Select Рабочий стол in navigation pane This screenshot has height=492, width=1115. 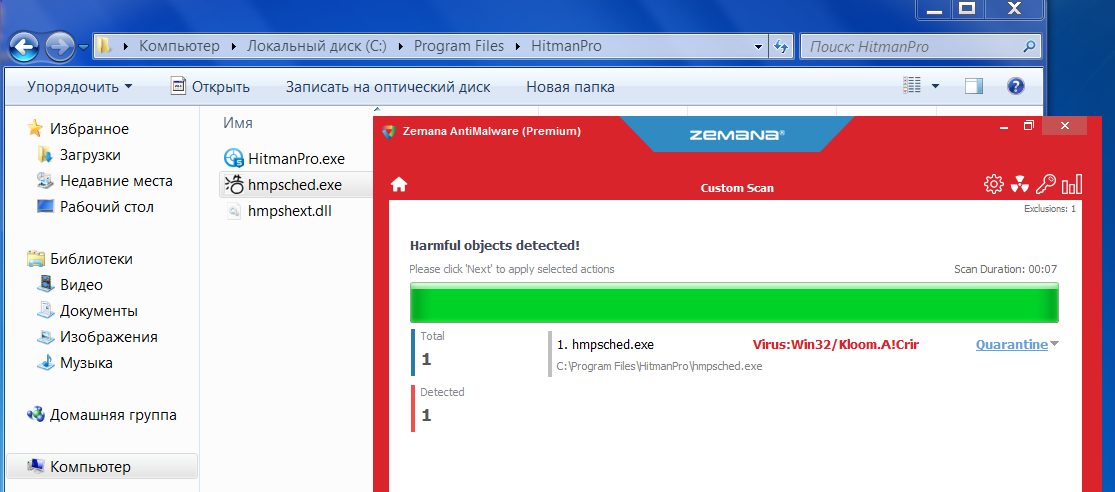107,207
